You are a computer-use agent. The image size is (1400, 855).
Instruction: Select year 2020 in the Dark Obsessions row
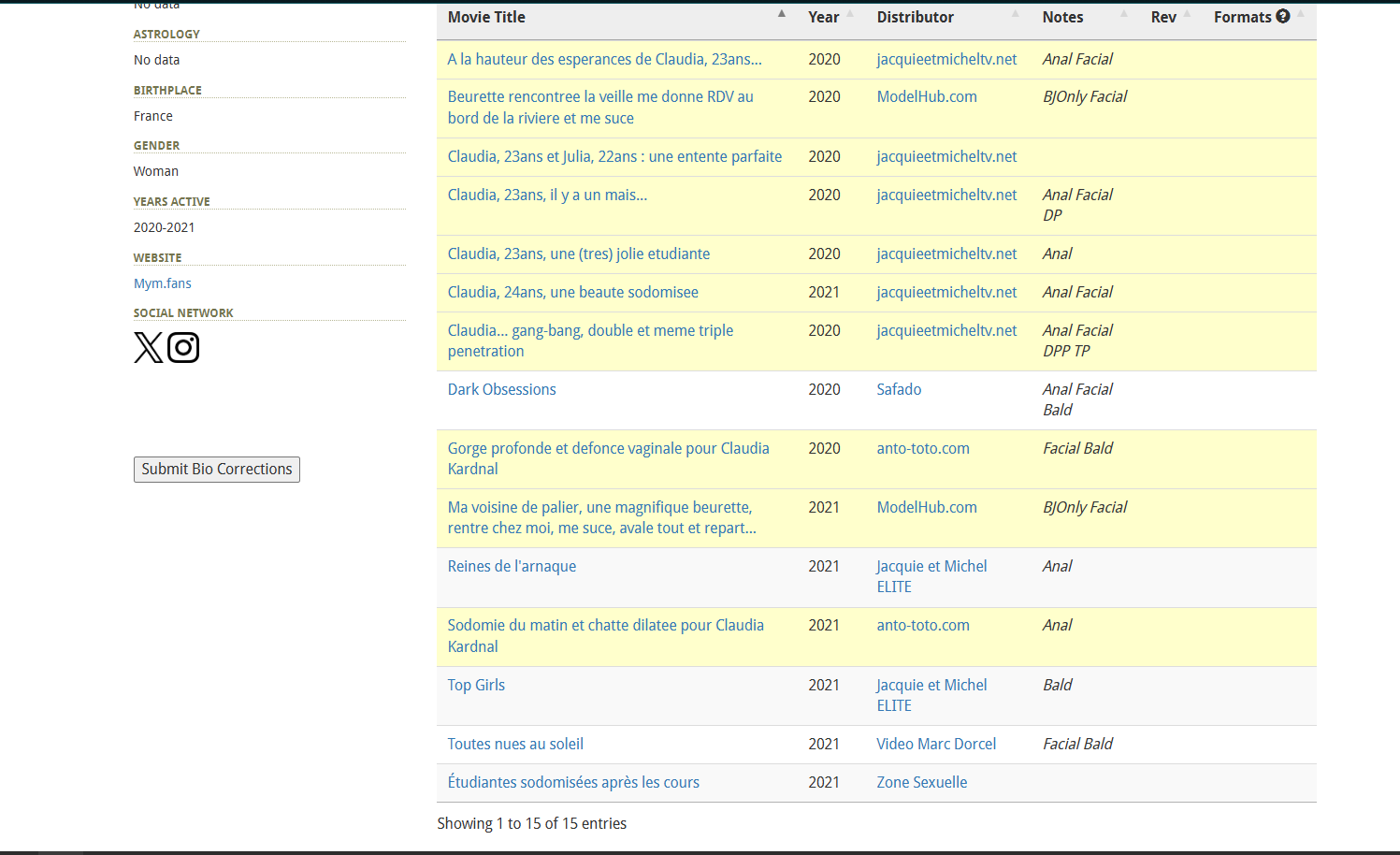point(824,389)
